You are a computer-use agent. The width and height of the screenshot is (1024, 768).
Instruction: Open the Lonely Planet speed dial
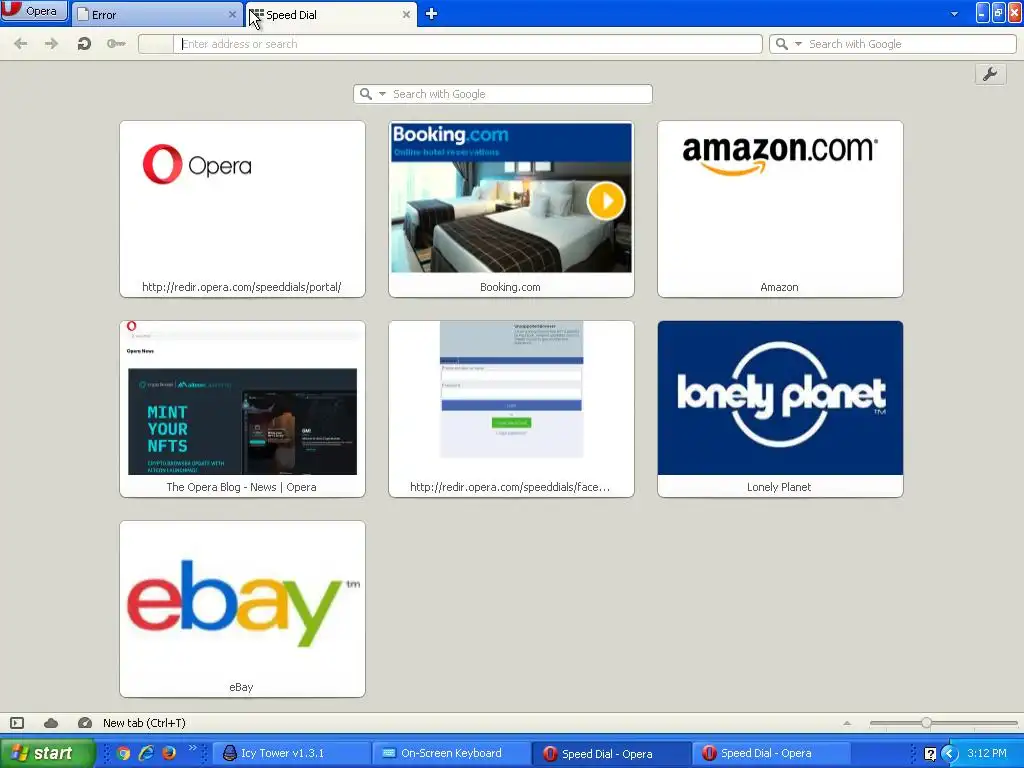pyautogui.click(x=780, y=409)
